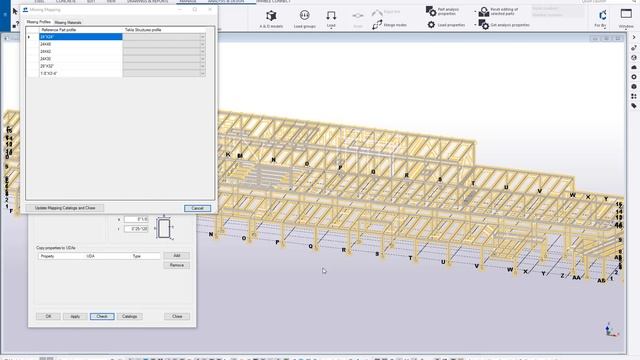The width and height of the screenshot is (640, 360).
Task: Click the rectangular profile preview image
Action: tap(164, 228)
